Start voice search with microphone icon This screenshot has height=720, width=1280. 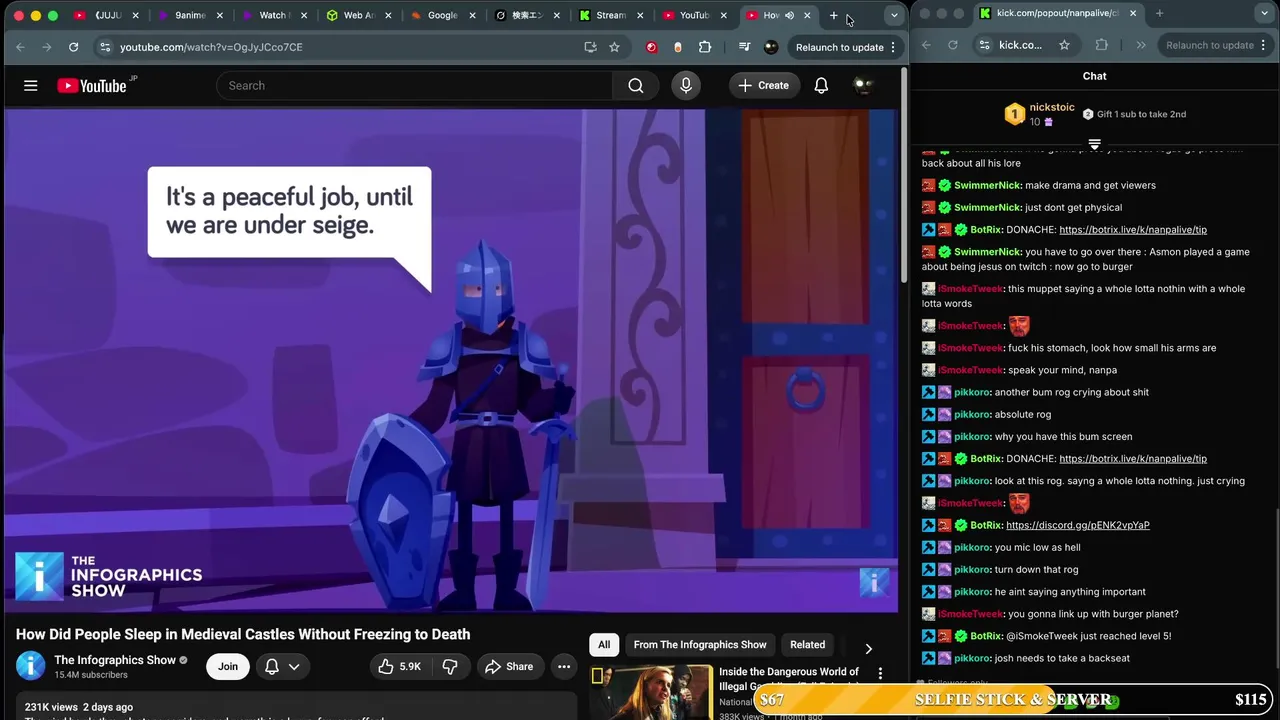[686, 86]
